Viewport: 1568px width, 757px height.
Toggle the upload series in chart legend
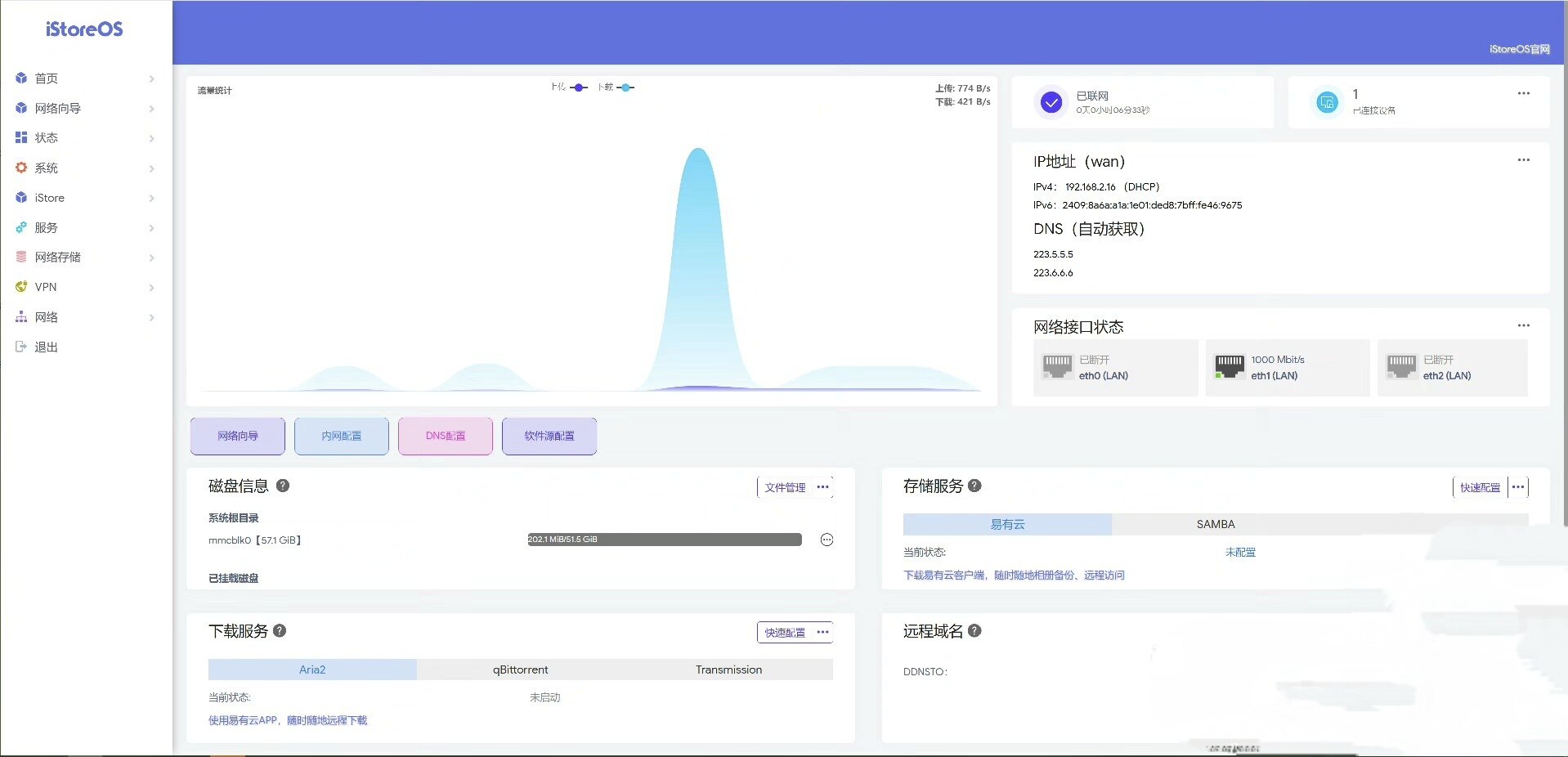(x=569, y=87)
